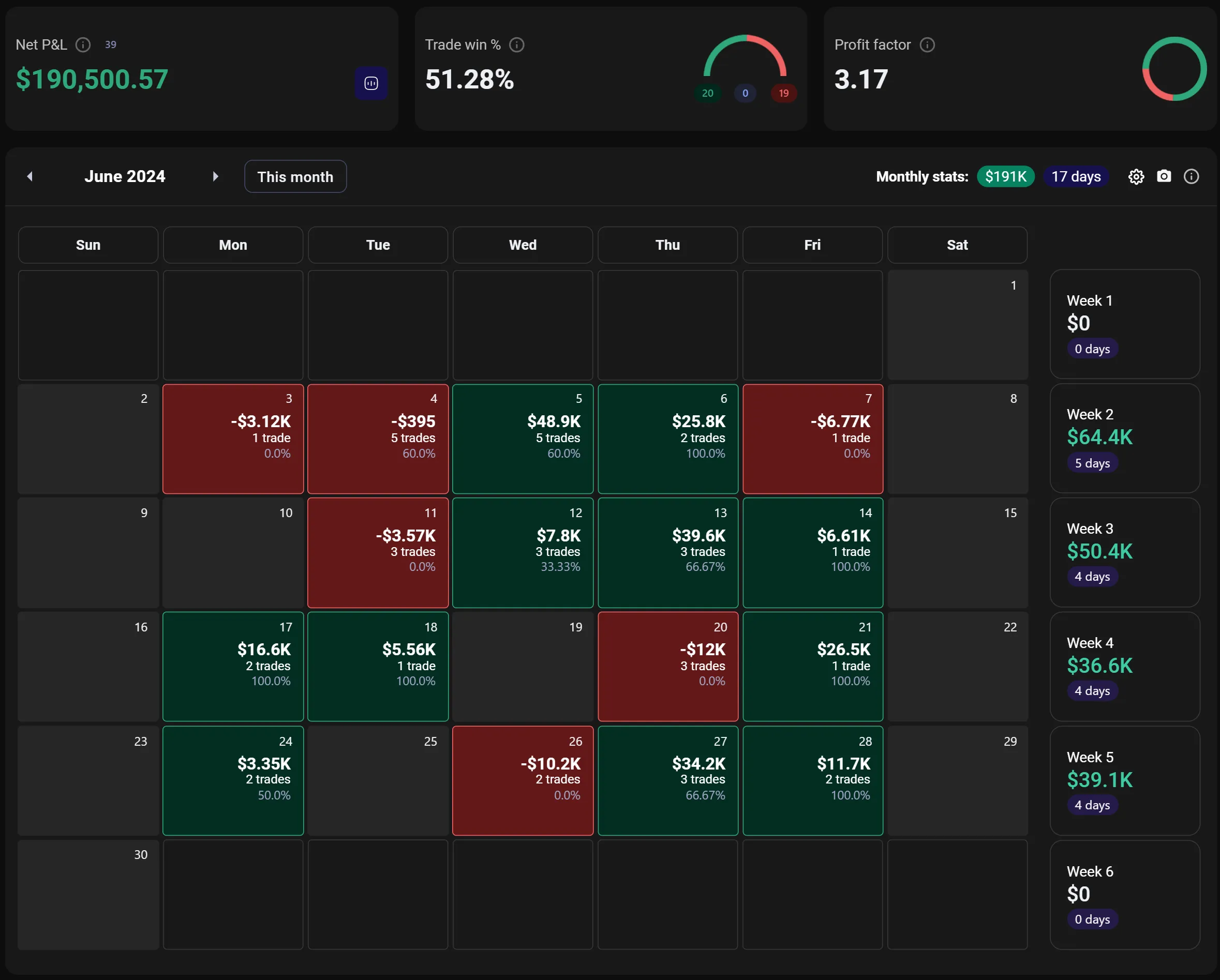Select the Week 5 summary card
Image resolution: width=1220 pixels, height=980 pixels.
pyautogui.click(x=1124, y=781)
